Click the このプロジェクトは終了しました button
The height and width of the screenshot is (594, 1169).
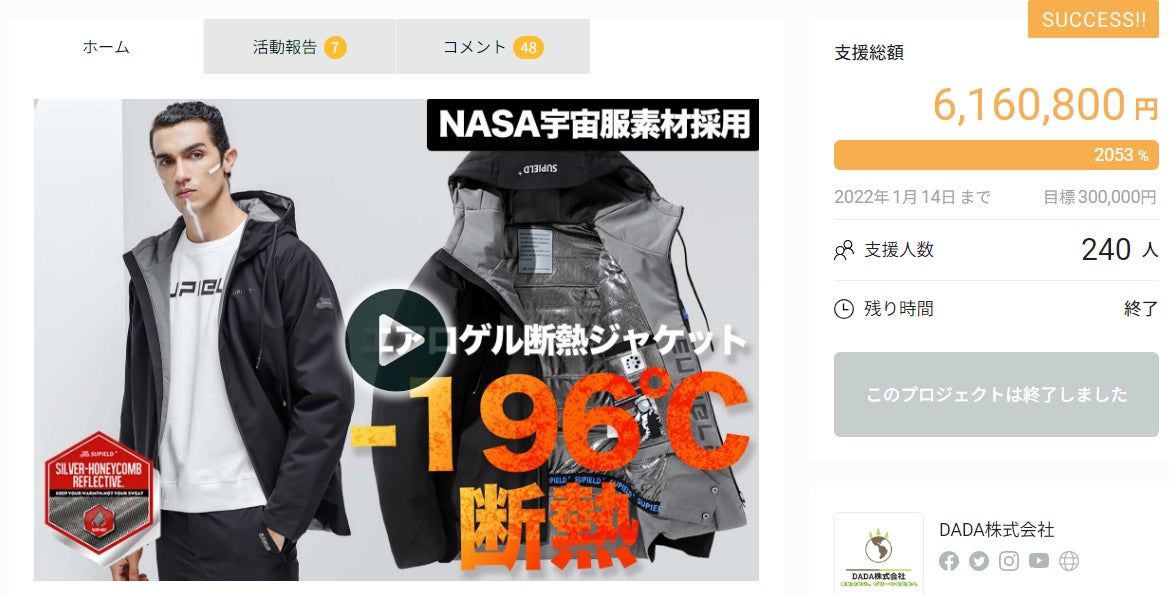996,394
